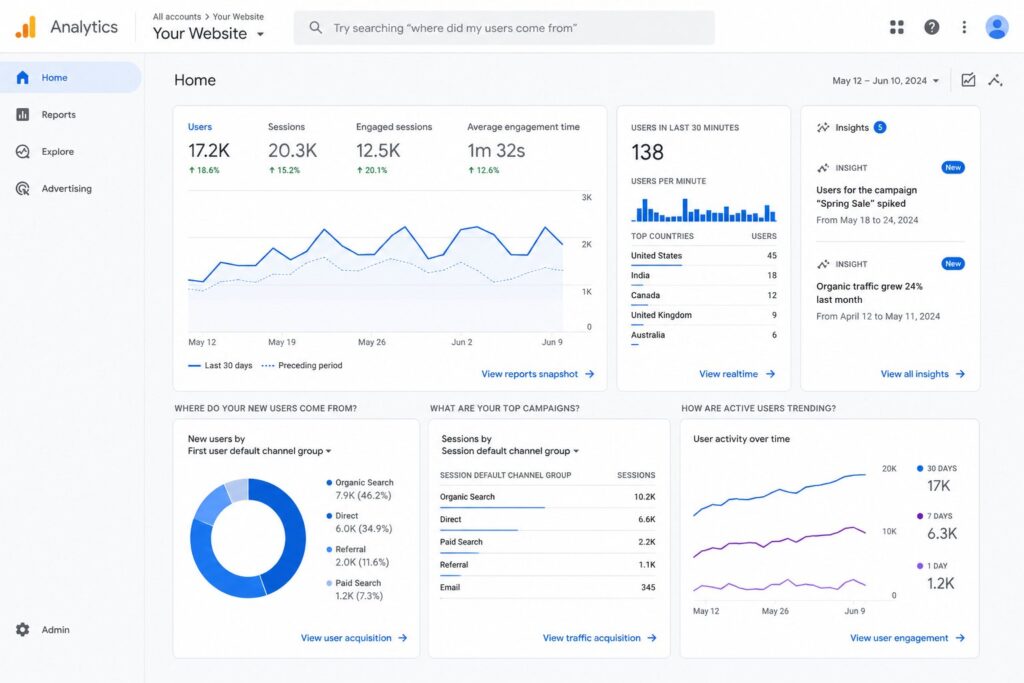Click the insights sparkle icon beside date range

coord(995,80)
